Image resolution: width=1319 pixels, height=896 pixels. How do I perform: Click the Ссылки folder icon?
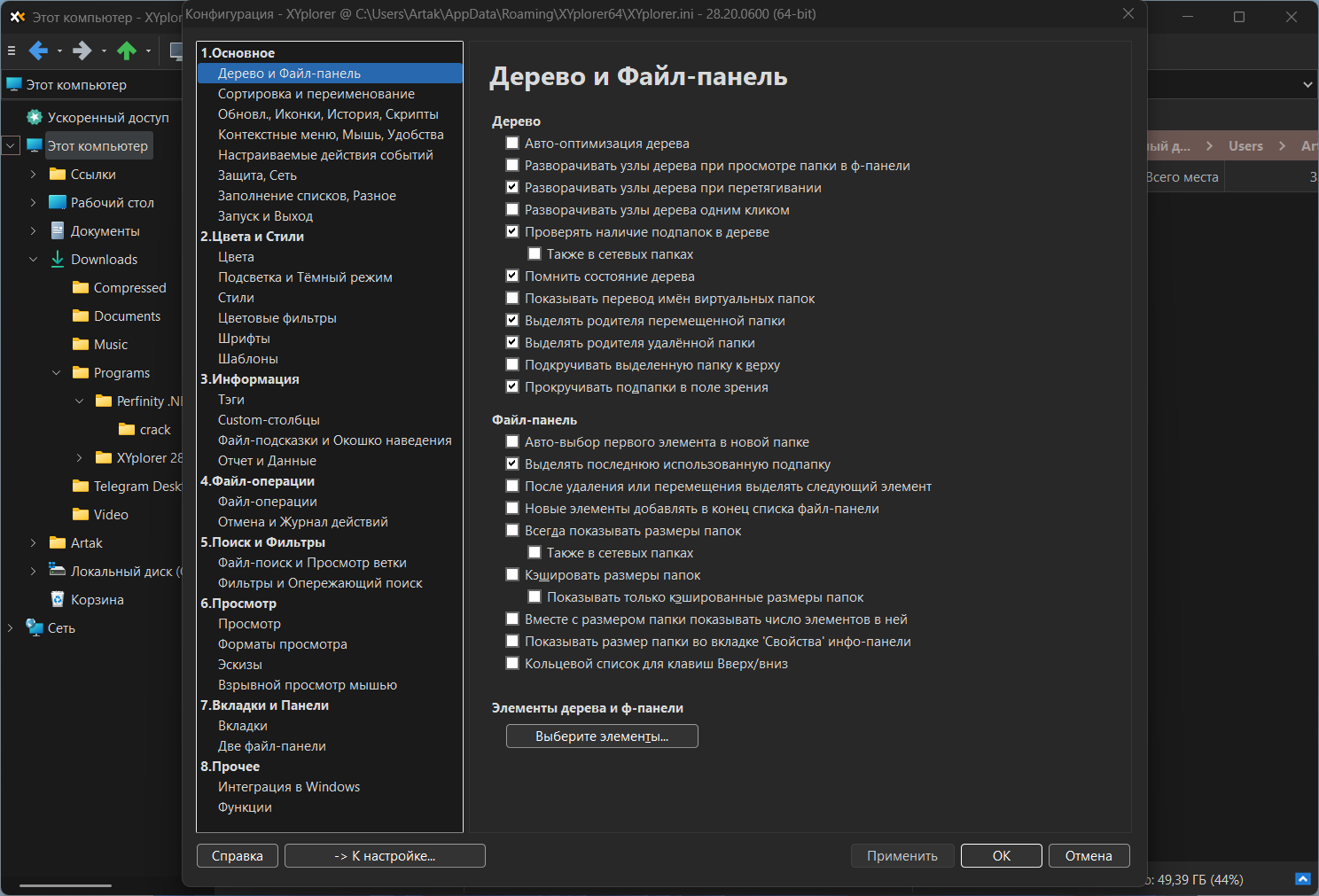(x=58, y=174)
